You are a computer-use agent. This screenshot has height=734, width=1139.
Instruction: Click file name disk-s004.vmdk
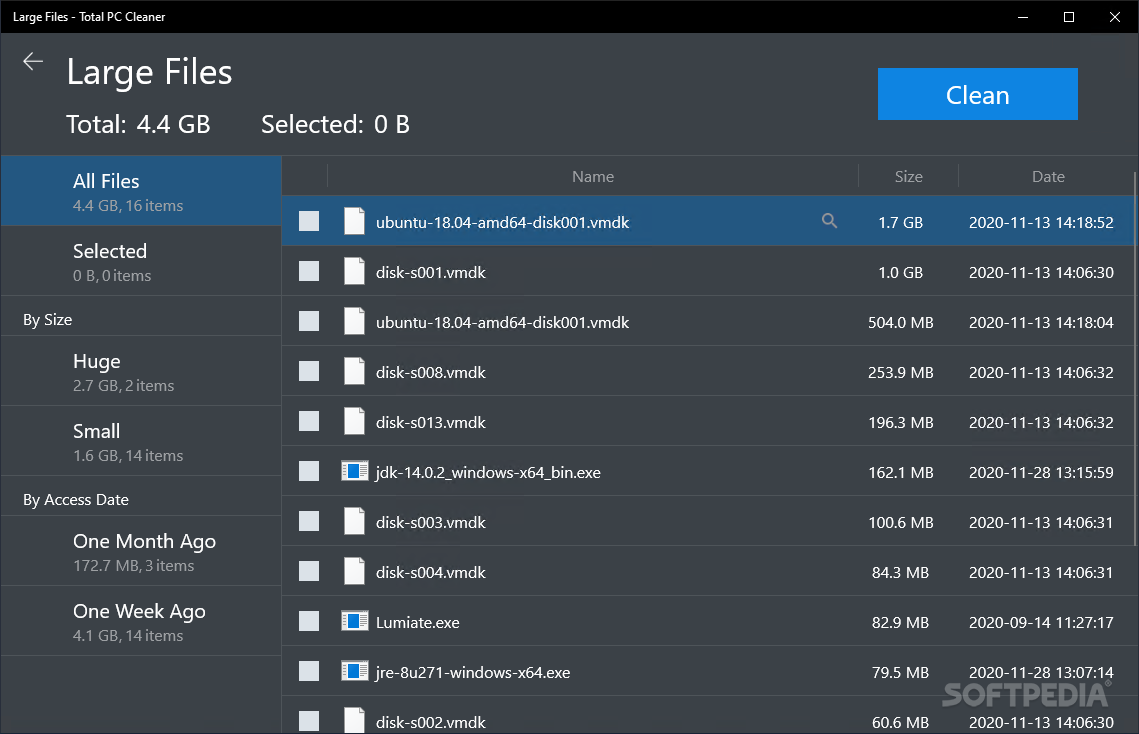[431, 573]
